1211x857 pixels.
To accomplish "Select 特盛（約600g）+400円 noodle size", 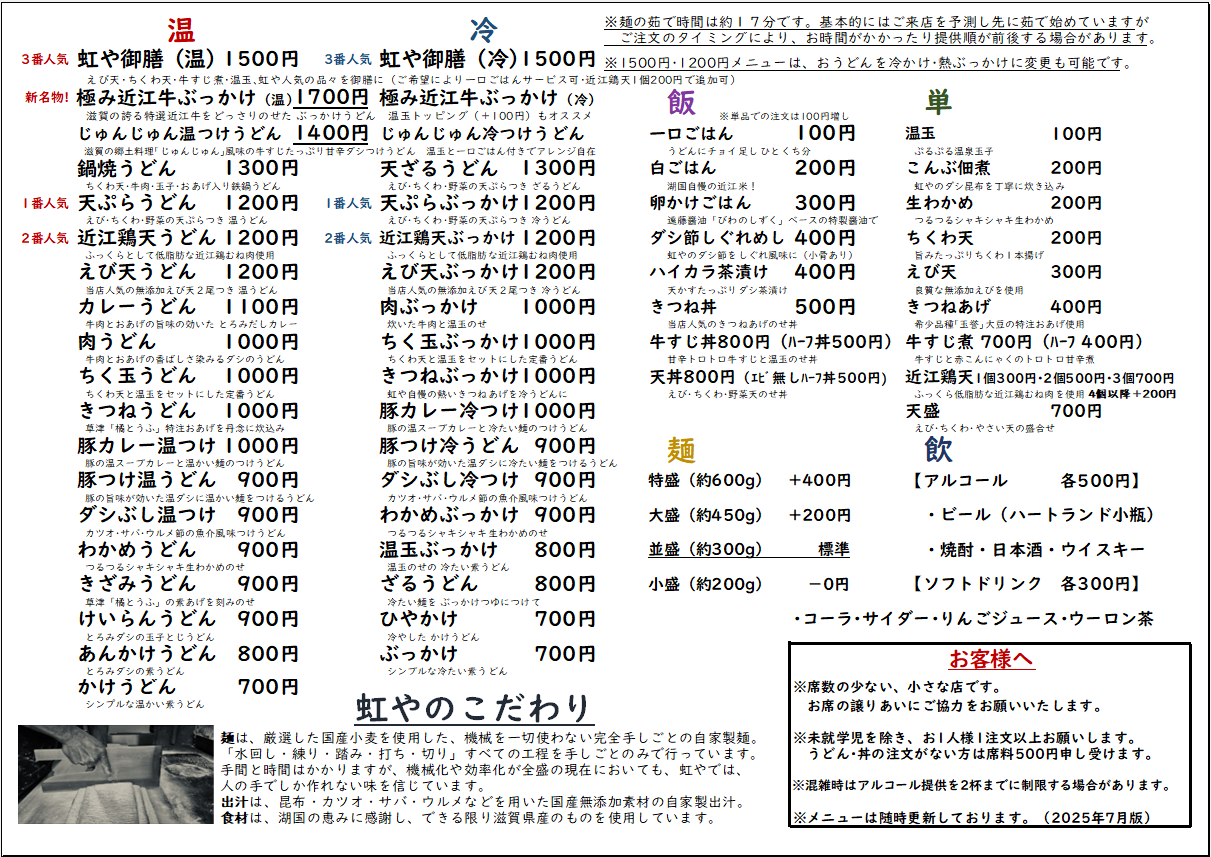I will pos(749,481).
